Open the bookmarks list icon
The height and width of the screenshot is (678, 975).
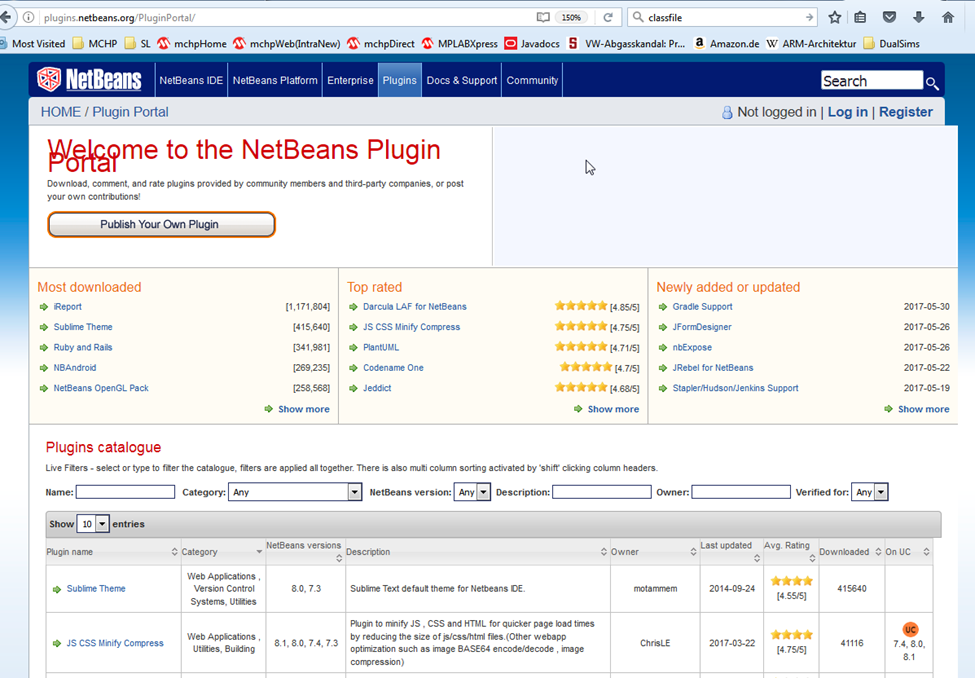[860, 17]
